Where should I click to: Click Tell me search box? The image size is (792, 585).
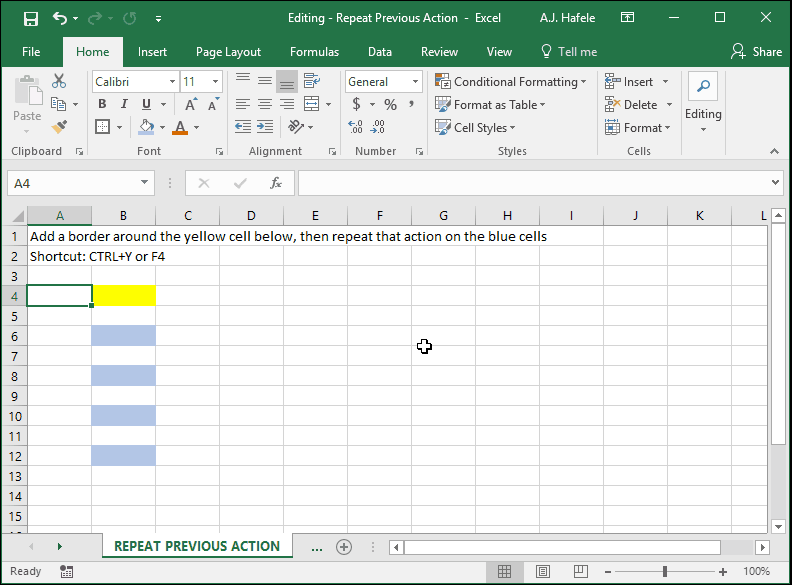click(x=569, y=52)
